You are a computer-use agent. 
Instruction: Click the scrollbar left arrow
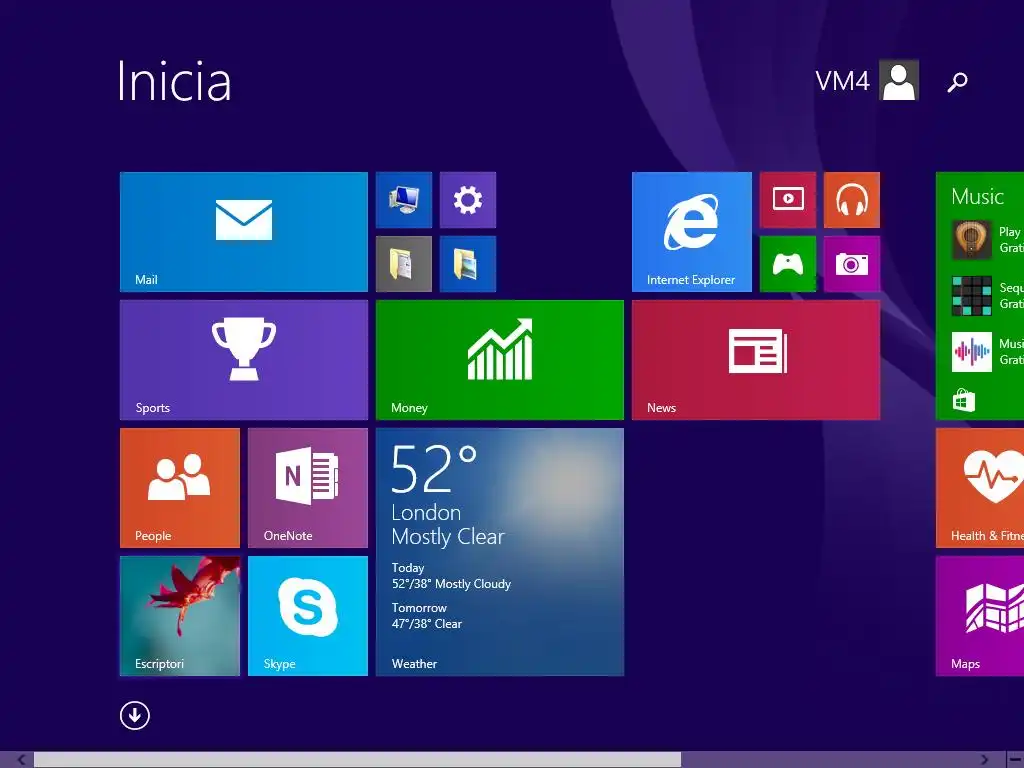pos(21,760)
